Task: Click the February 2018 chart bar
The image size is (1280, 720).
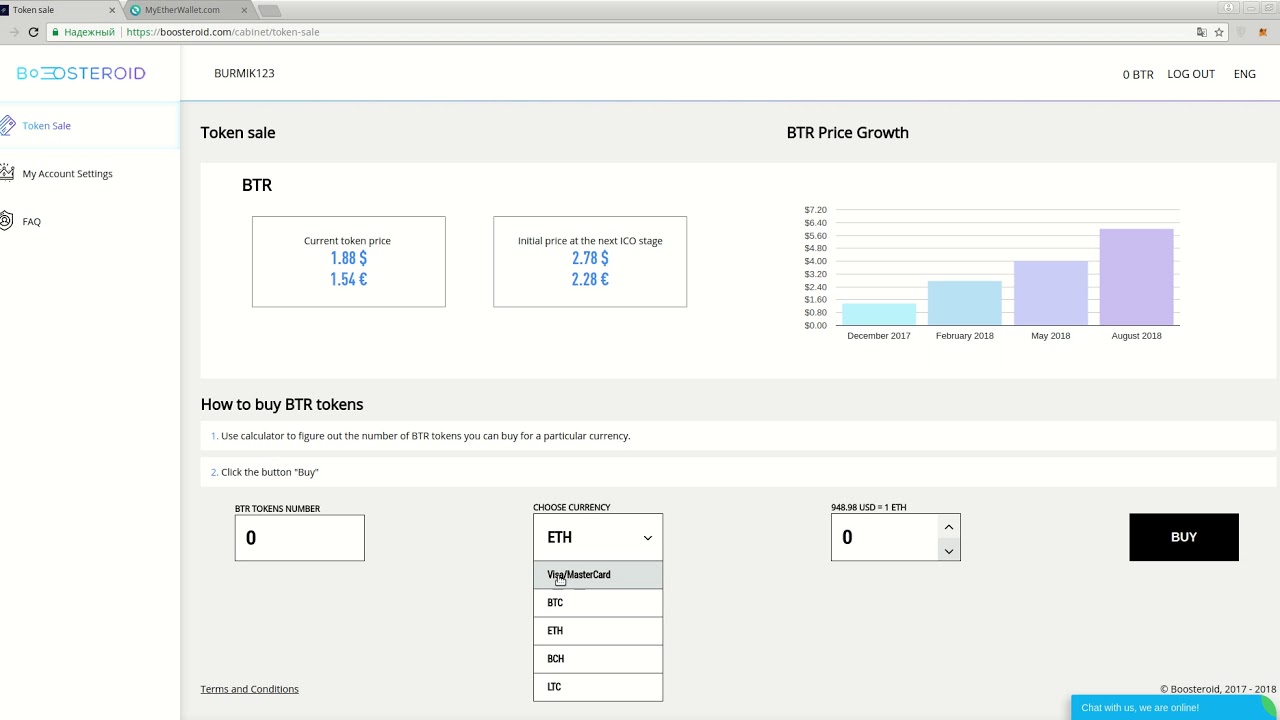Action: coord(965,303)
